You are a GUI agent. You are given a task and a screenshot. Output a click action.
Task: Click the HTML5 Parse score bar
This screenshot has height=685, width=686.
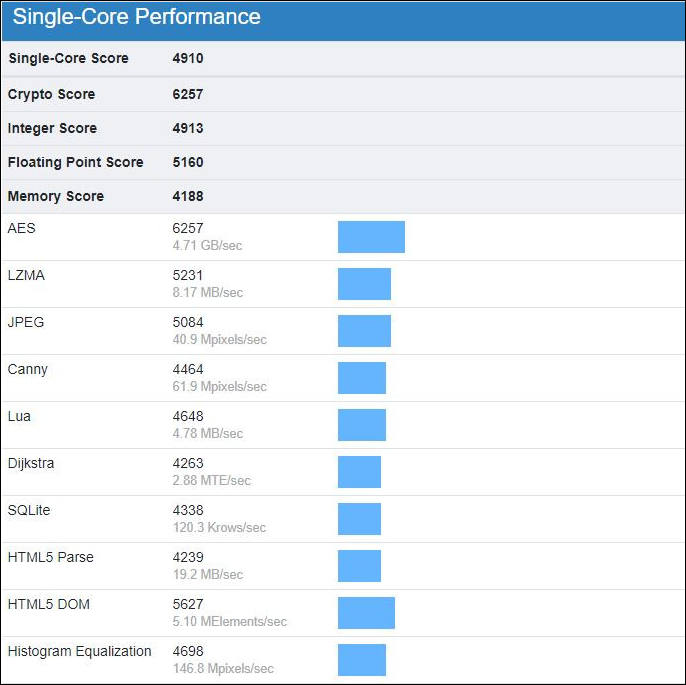(359, 566)
